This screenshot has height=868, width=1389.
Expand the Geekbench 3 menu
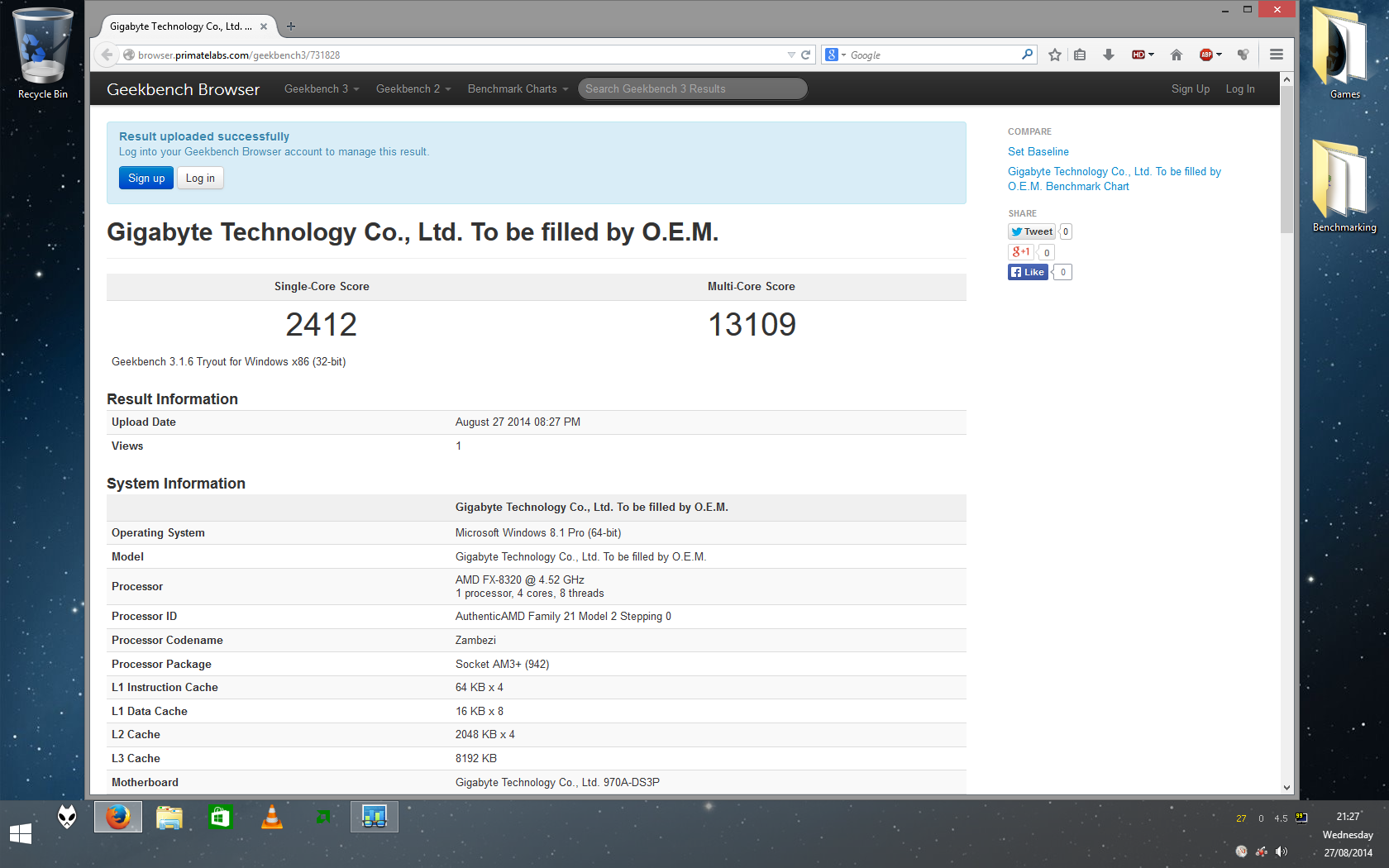point(322,88)
